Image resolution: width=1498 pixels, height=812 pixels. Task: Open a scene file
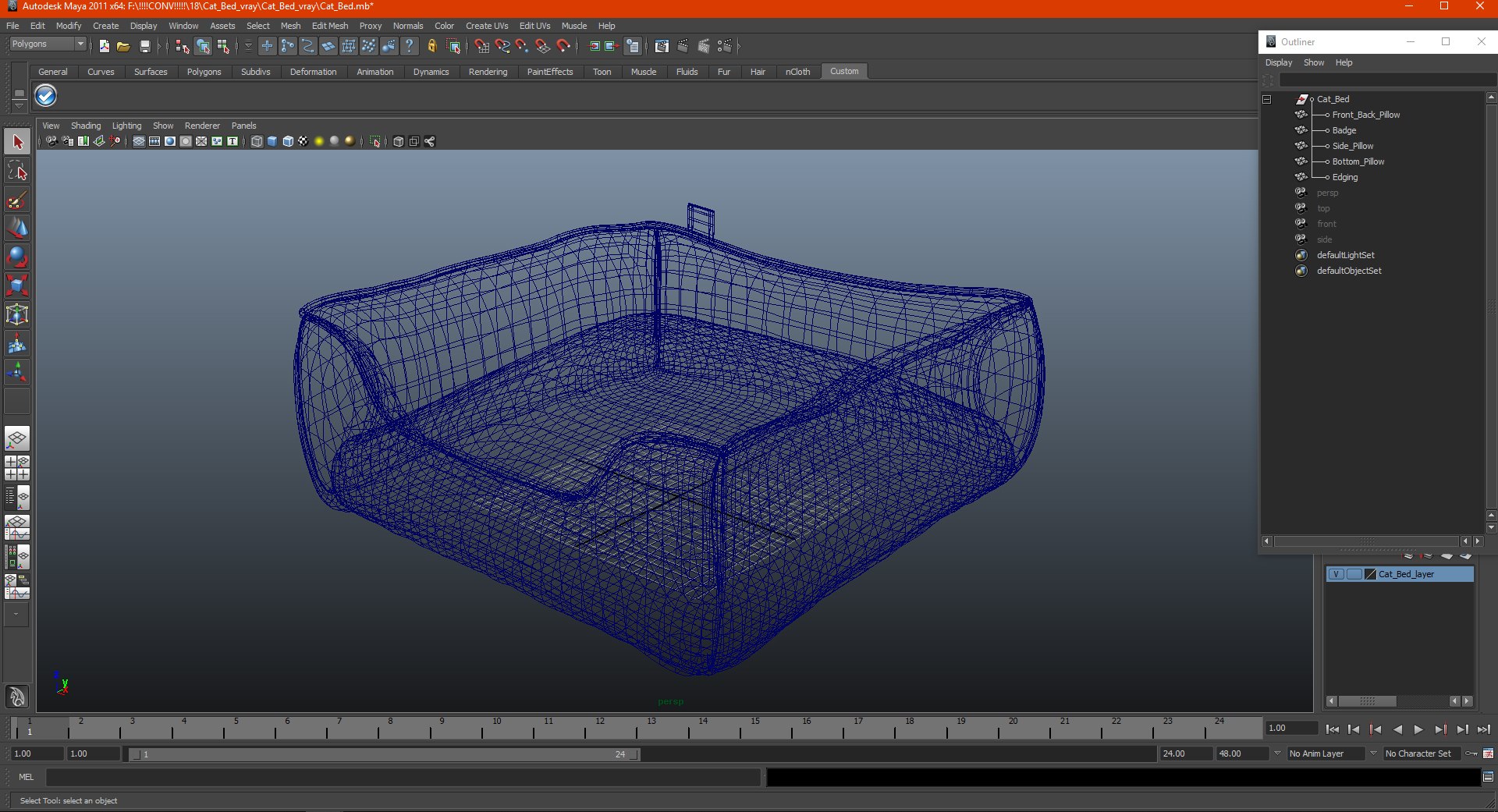click(x=123, y=46)
